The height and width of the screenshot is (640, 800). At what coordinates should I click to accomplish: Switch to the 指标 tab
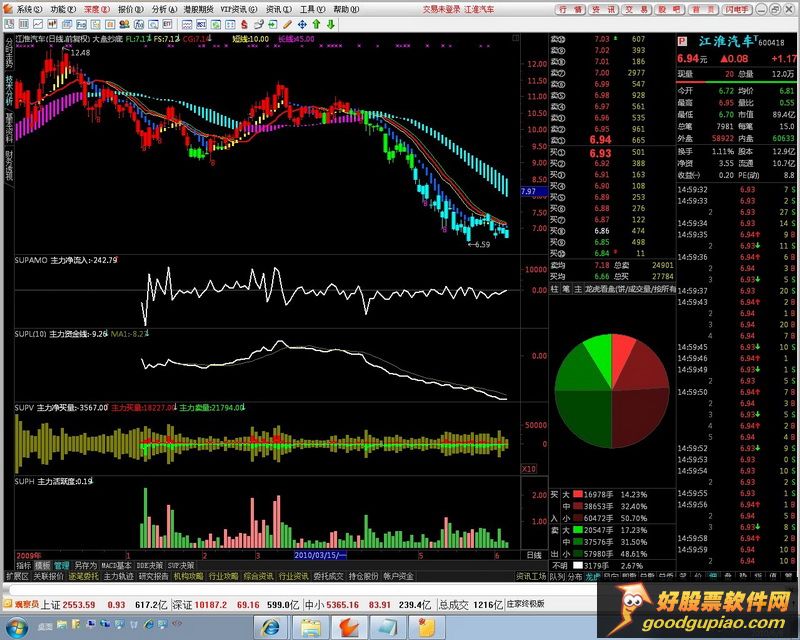[x=23, y=565]
